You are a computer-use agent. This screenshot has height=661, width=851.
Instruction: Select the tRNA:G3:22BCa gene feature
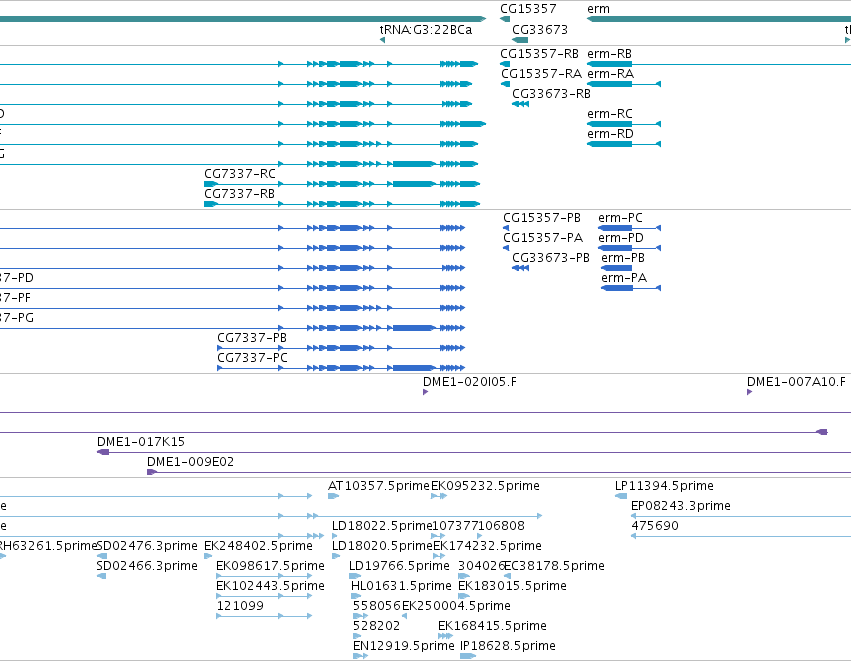point(382,40)
